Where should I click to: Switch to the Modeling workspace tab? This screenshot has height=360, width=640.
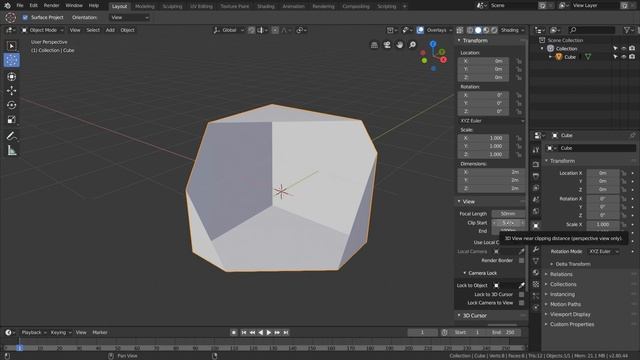pos(144,6)
